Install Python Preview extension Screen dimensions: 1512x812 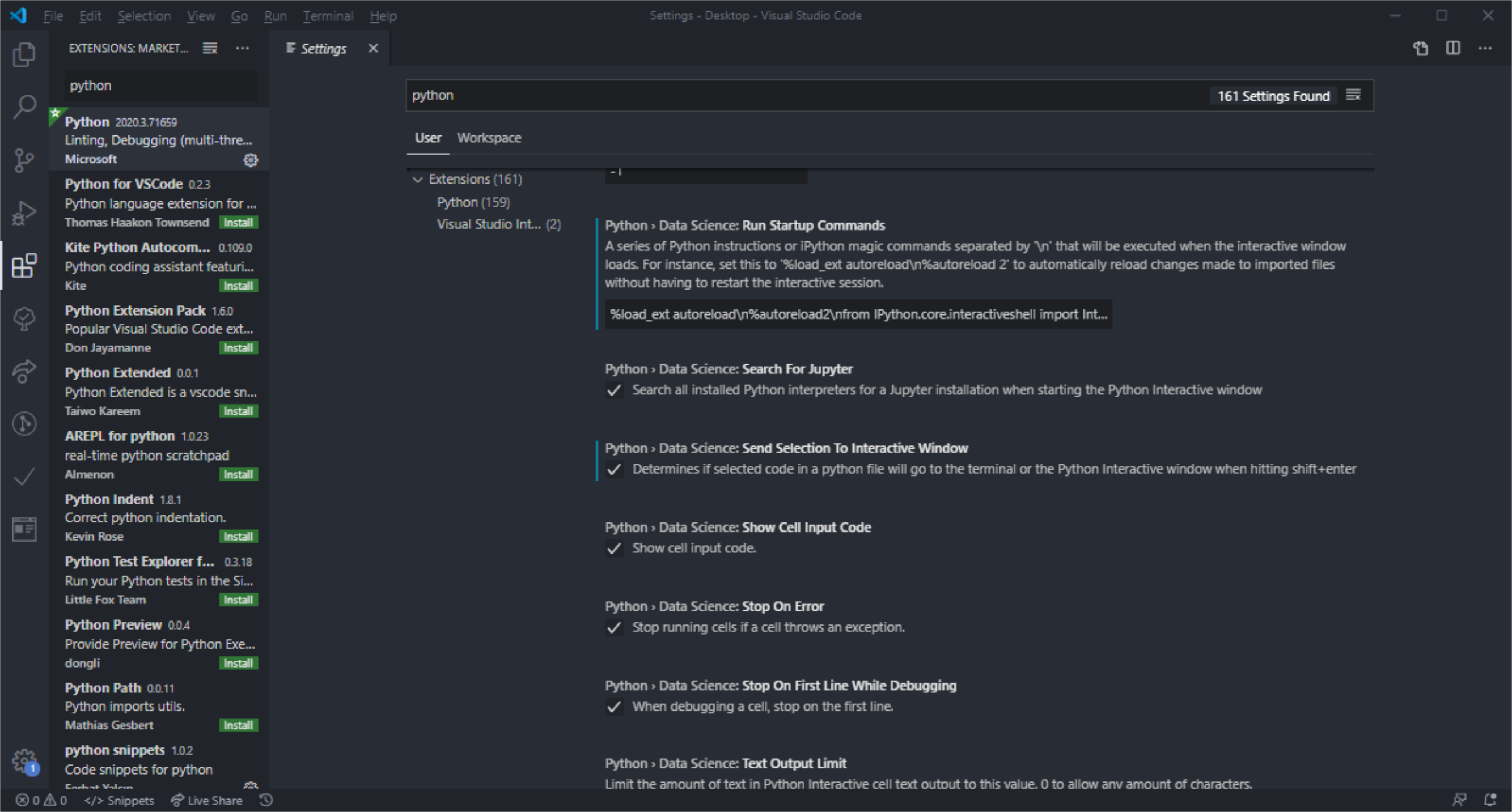click(238, 664)
